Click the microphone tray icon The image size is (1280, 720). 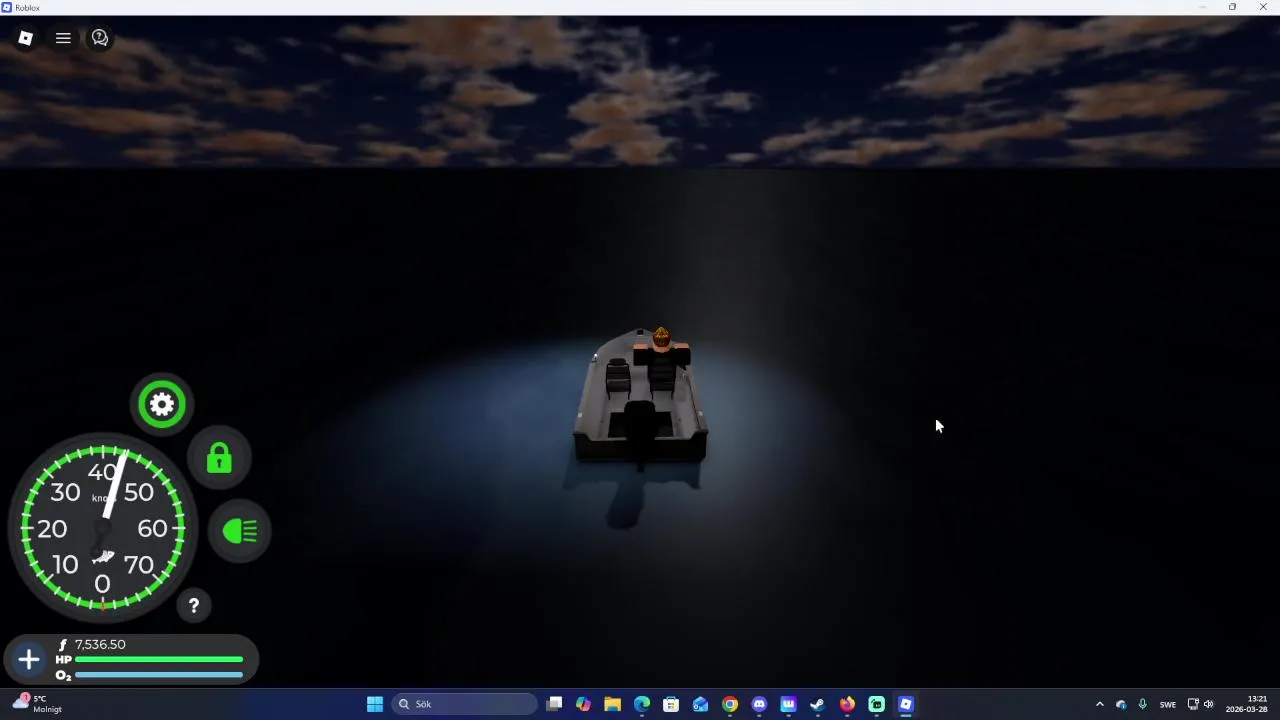click(x=1142, y=704)
